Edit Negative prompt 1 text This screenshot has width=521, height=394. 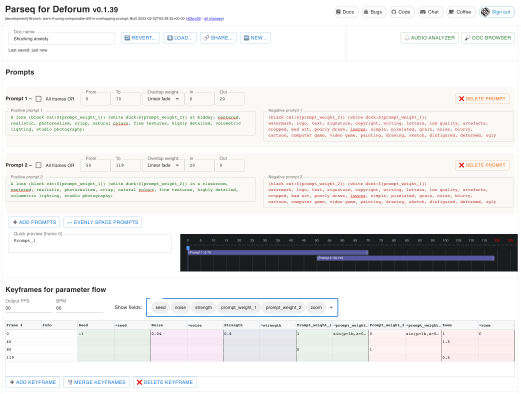[388, 126]
